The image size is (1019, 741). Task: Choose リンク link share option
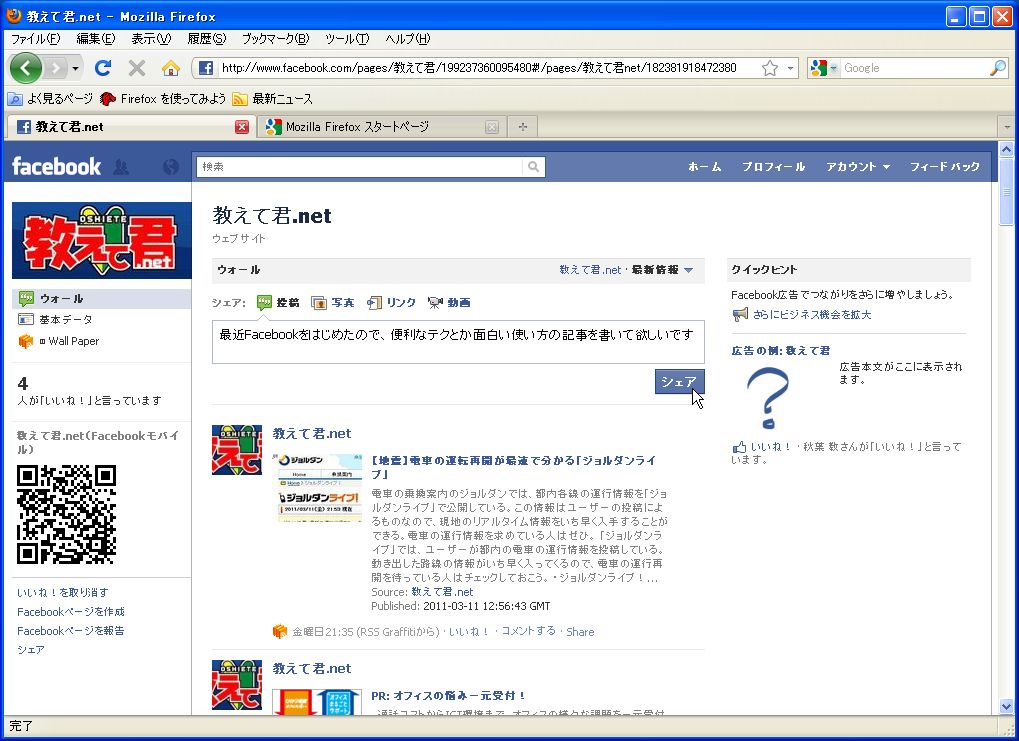(391, 302)
